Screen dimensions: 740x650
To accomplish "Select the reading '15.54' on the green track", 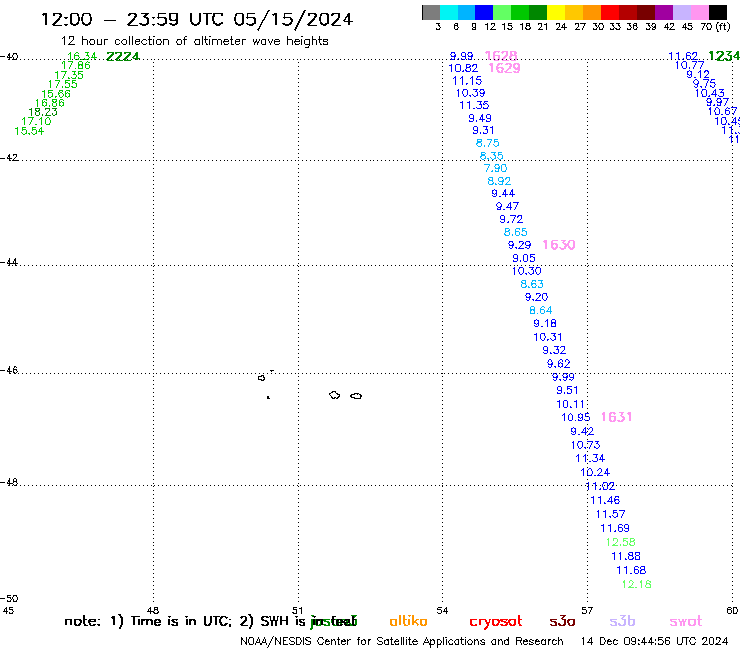I will pyautogui.click(x=29, y=131).
